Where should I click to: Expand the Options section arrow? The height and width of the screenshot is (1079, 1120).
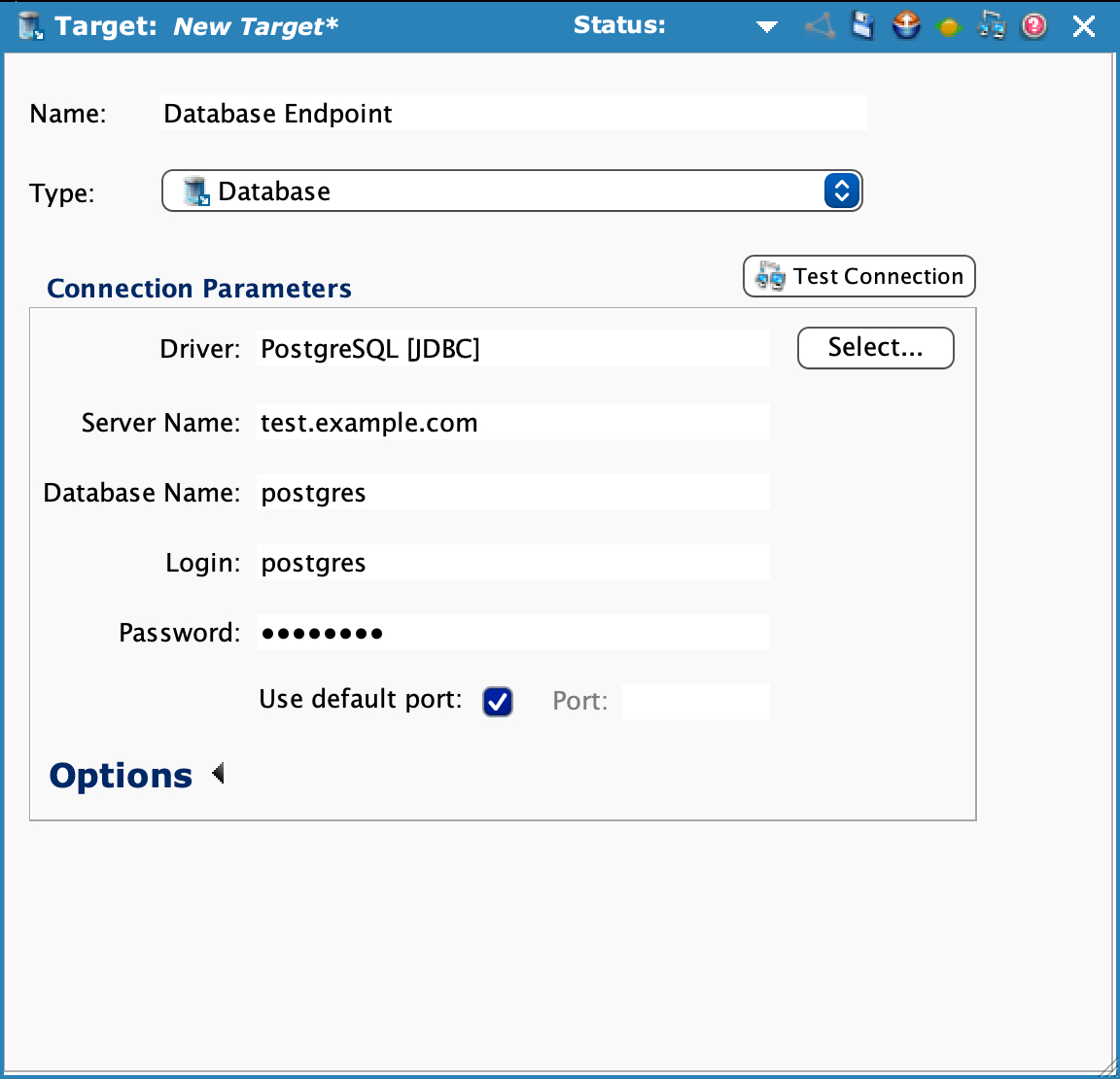[x=219, y=774]
